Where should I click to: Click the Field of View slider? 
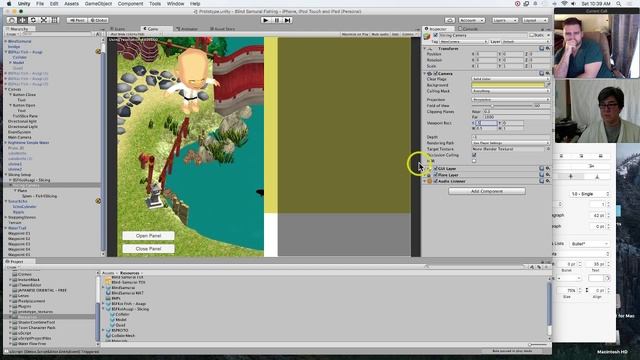[502, 106]
